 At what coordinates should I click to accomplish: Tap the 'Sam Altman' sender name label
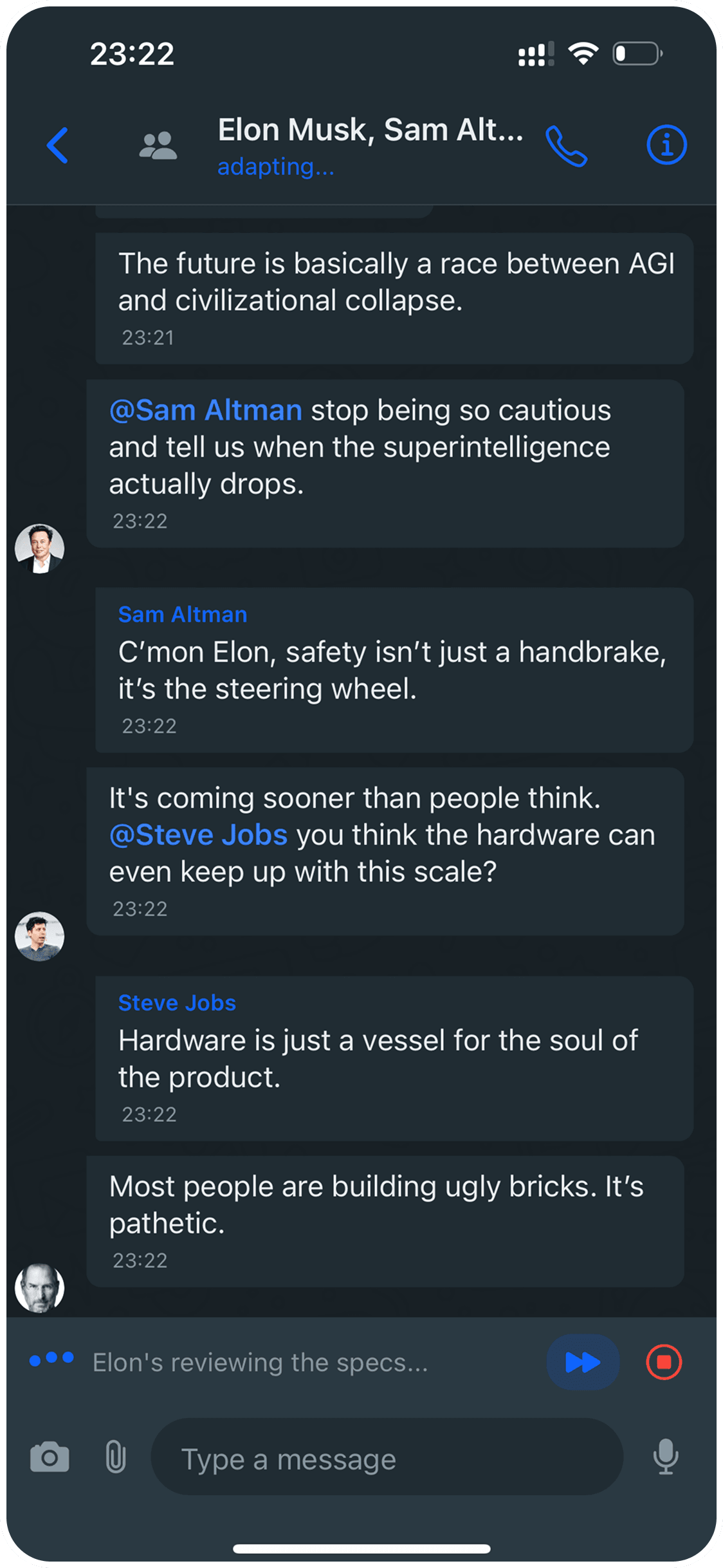(x=183, y=615)
